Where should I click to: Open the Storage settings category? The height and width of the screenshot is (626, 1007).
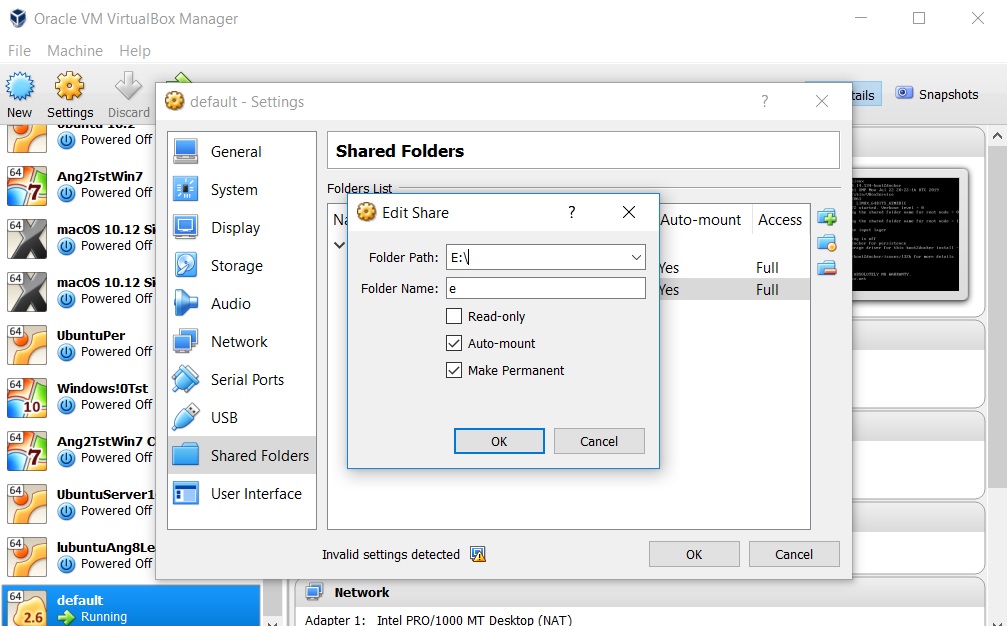pyautogui.click(x=242, y=265)
